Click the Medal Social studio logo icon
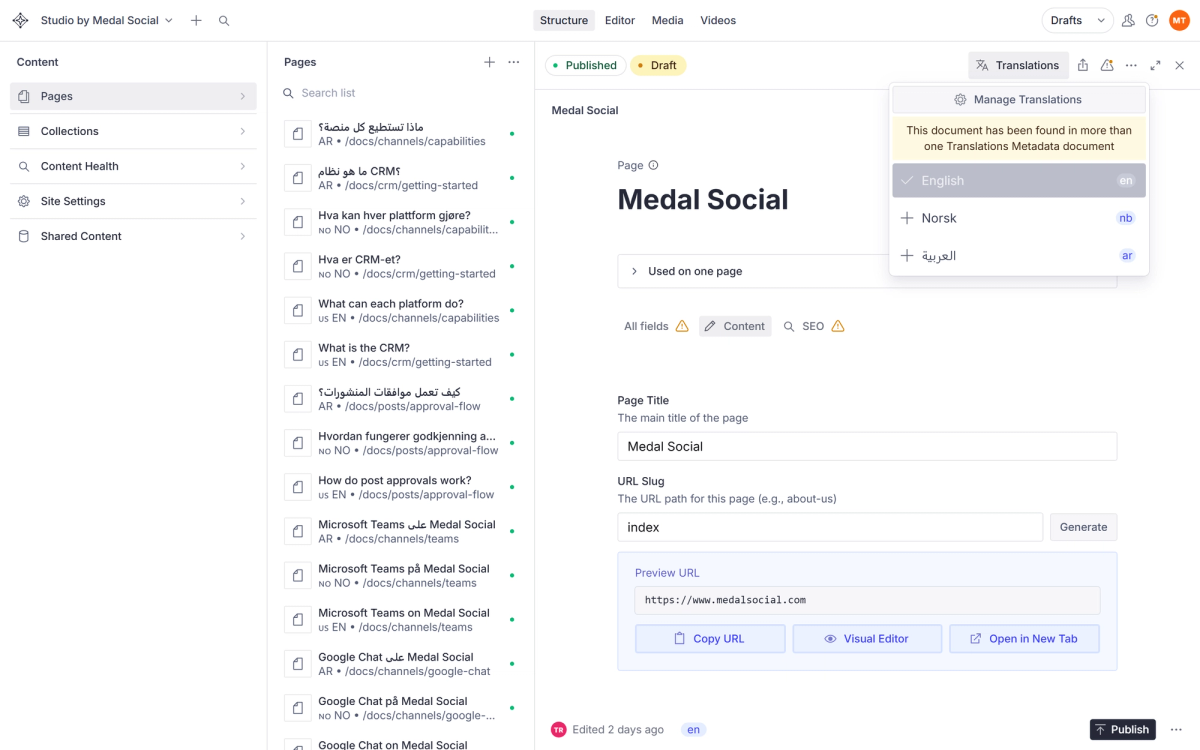 [x=20, y=20]
